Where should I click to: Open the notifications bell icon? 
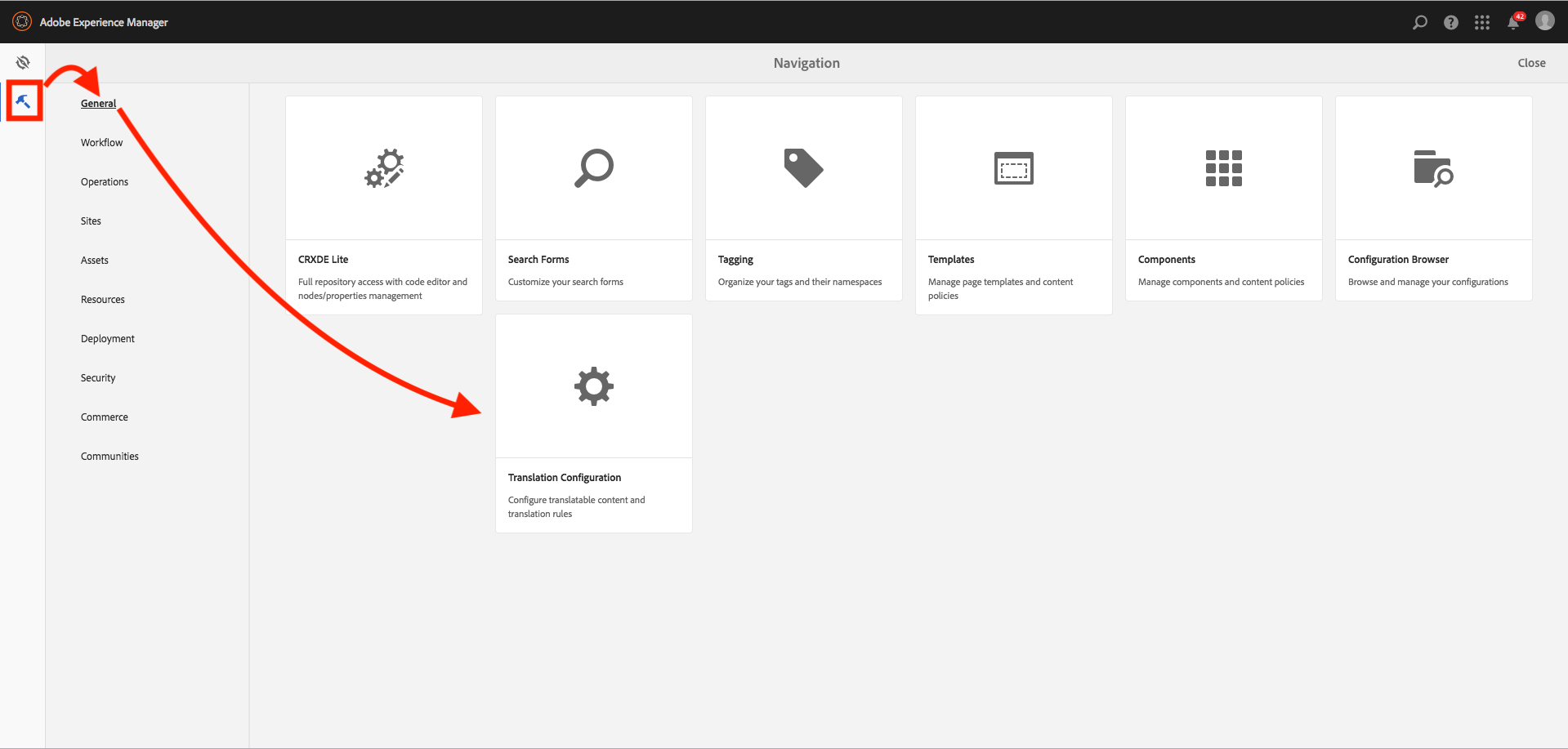tap(1514, 22)
